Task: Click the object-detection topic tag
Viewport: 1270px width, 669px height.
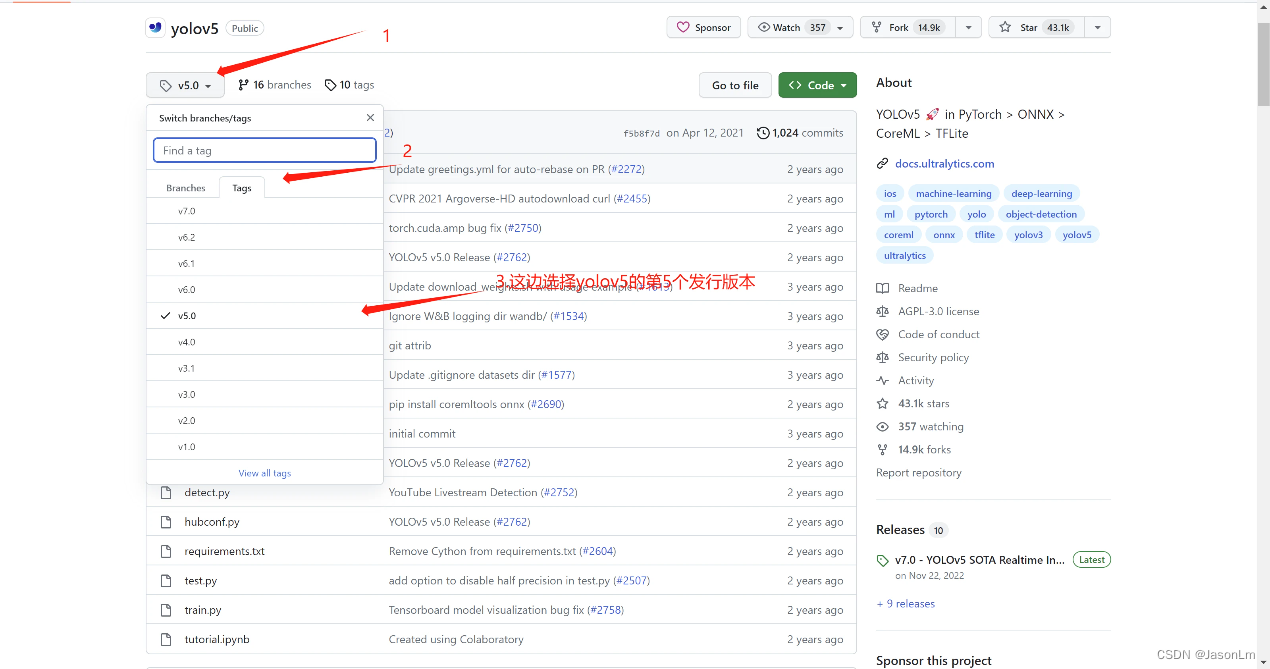Action: (x=1041, y=214)
